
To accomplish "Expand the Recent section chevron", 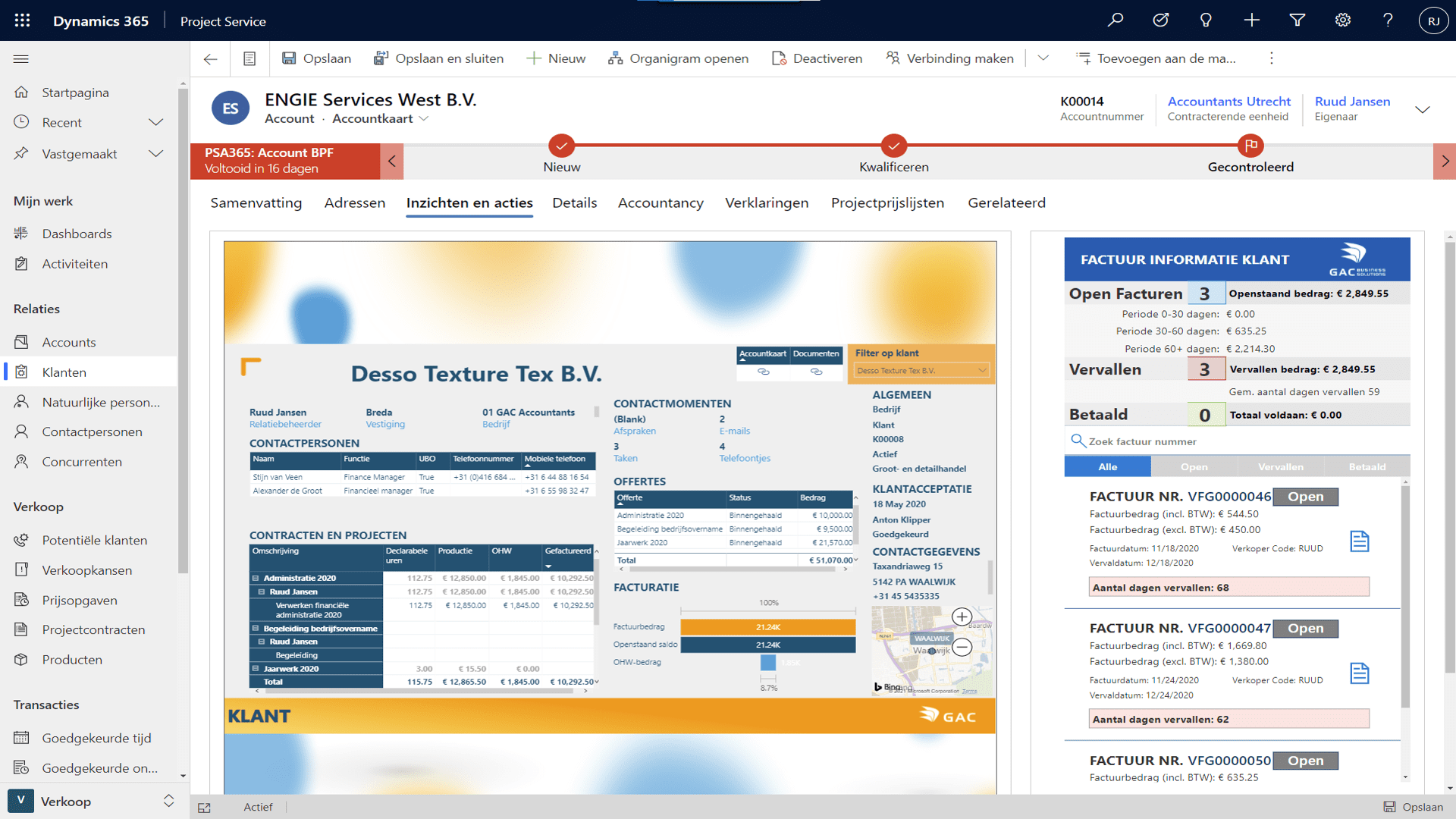I will point(156,122).
